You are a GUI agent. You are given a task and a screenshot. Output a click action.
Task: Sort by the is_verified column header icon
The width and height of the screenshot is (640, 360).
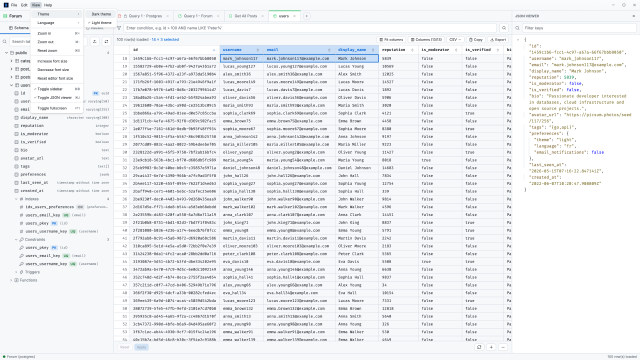498,50
